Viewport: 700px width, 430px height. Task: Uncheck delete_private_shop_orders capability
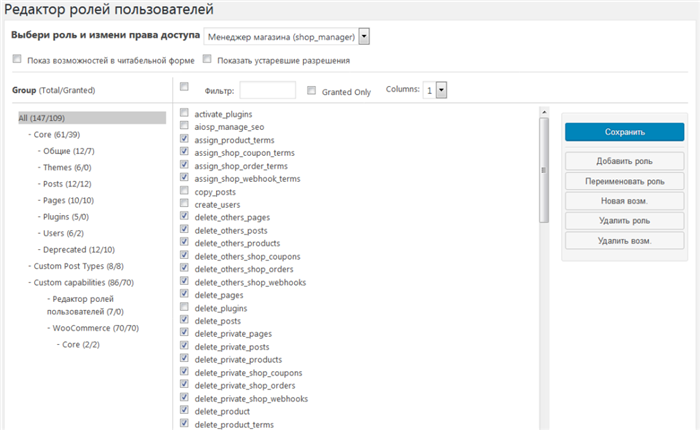tap(184, 384)
